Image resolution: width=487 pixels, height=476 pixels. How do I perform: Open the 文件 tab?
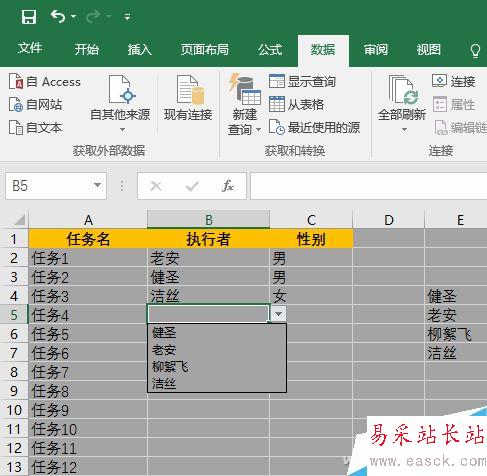coord(30,49)
